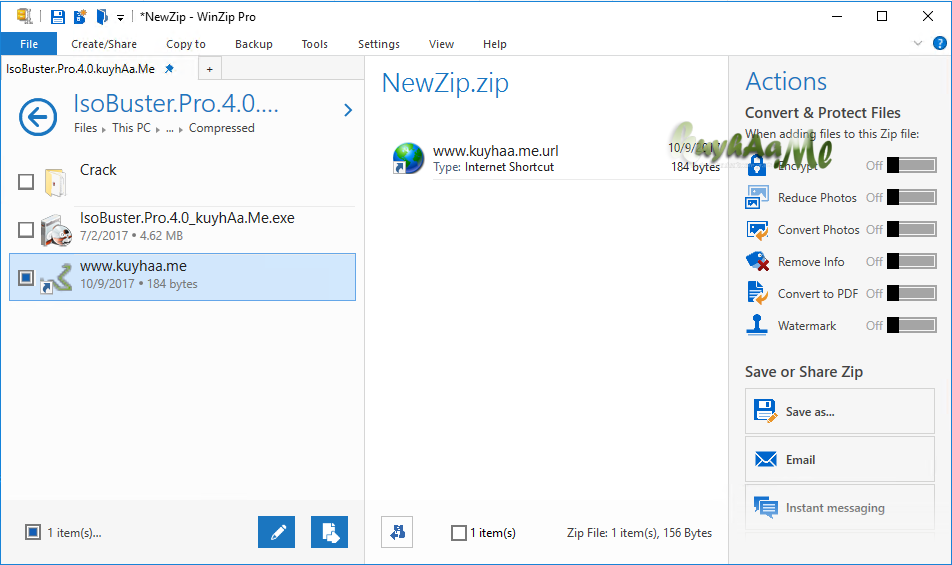This screenshot has width=952, height=565.
Task: Click the www.kuyhaa.me shortcut icon
Action: click(x=56, y=279)
